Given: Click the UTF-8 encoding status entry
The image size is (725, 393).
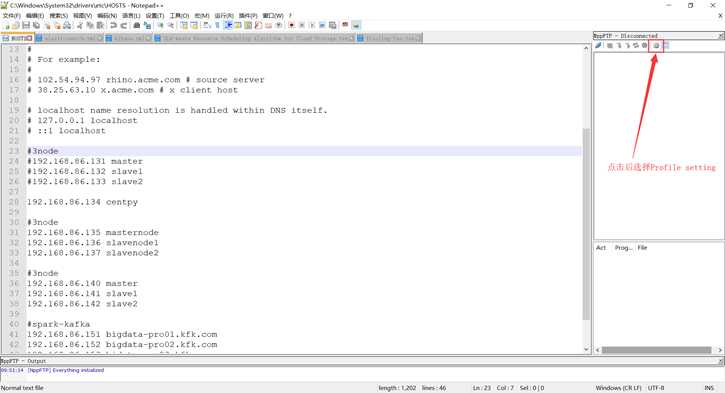Looking at the screenshot, I should [656, 388].
